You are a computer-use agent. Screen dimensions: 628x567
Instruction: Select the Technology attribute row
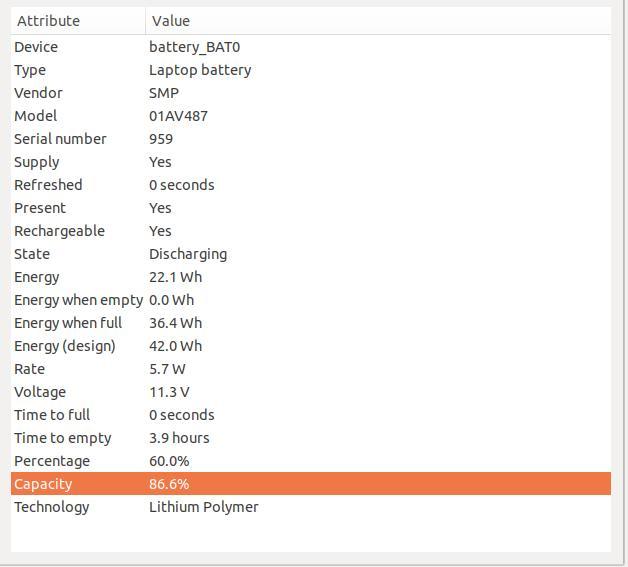311,507
